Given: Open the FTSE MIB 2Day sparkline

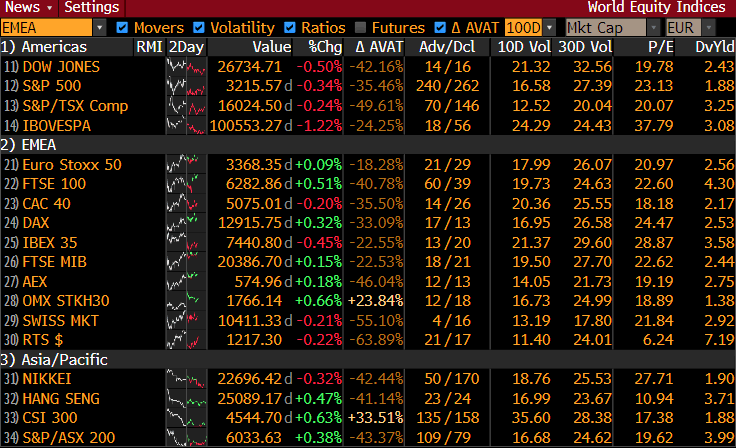Looking at the screenshot, I should pyautogui.click(x=186, y=262).
